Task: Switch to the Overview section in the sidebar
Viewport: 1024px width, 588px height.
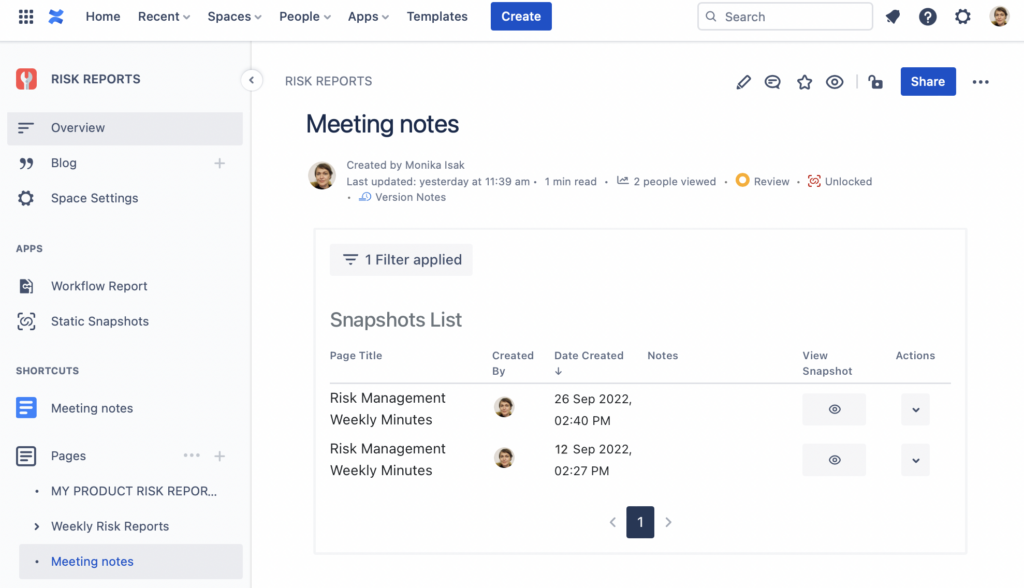Action: (x=77, y=128)
